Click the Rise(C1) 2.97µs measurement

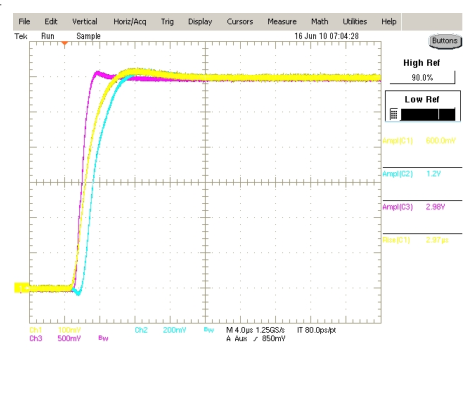(415, 240)
